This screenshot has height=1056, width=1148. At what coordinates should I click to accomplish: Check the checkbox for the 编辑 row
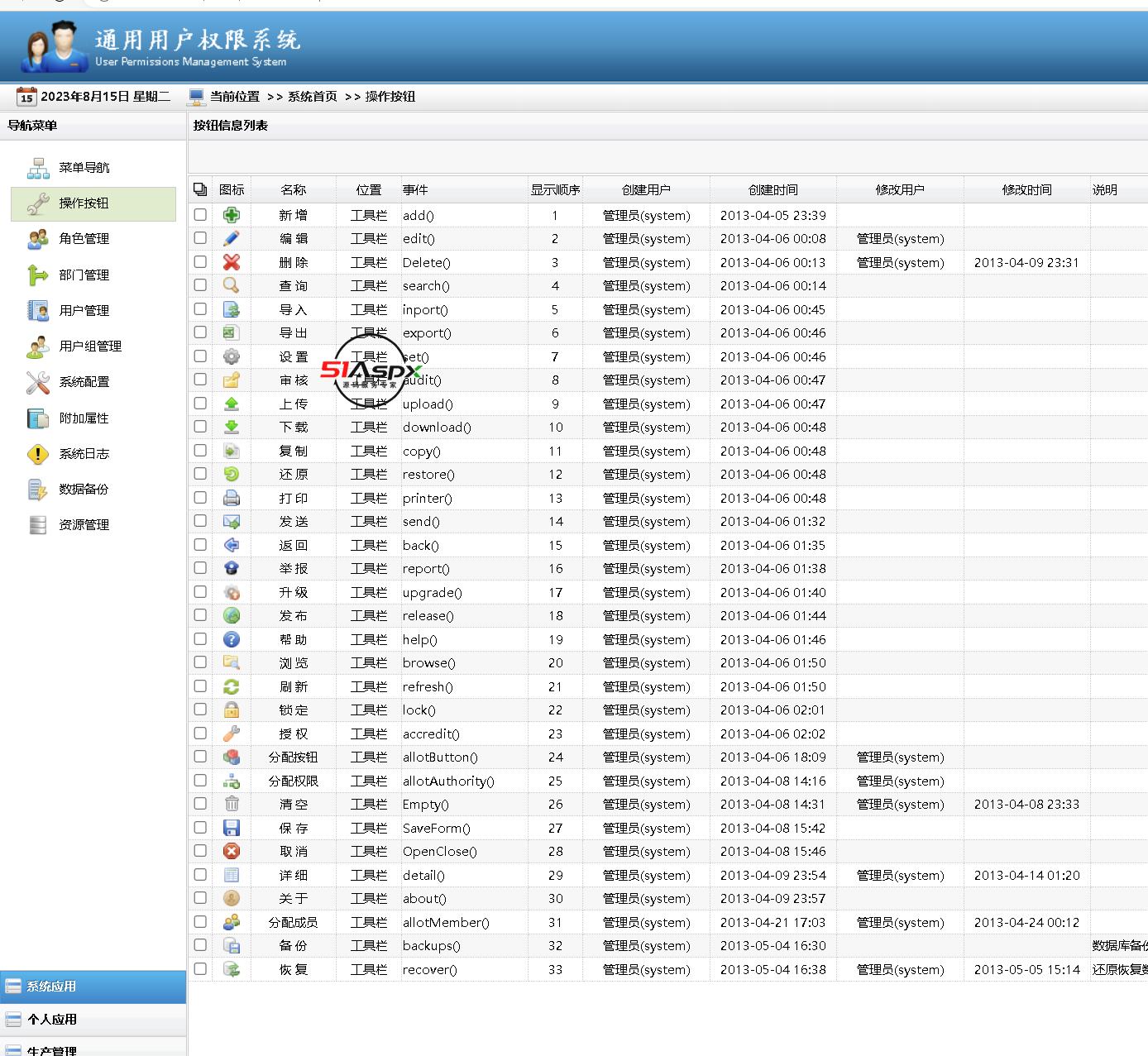tap(200, 238)
